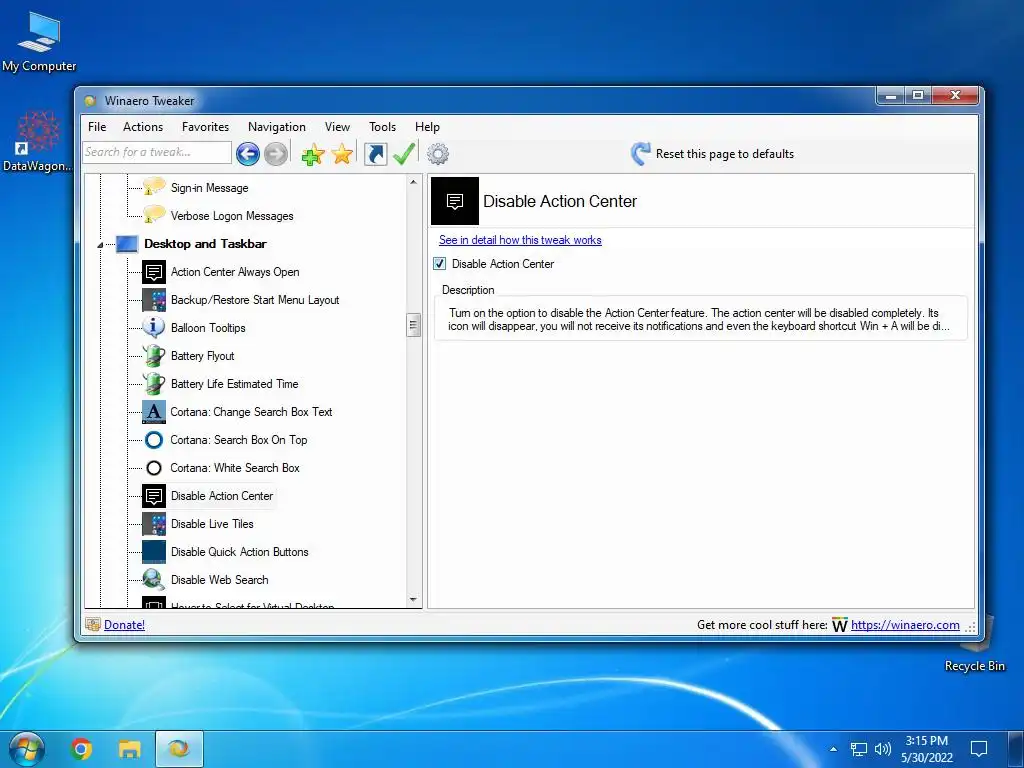Click the green checkmark toolbar icon
Image resolution: width=1024 pixels, height=768 pixels.
click(x=404, y=154)
